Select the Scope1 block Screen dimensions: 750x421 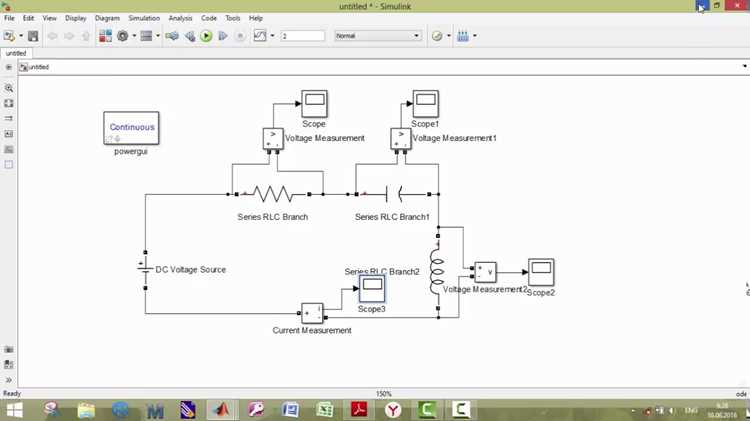426,104
